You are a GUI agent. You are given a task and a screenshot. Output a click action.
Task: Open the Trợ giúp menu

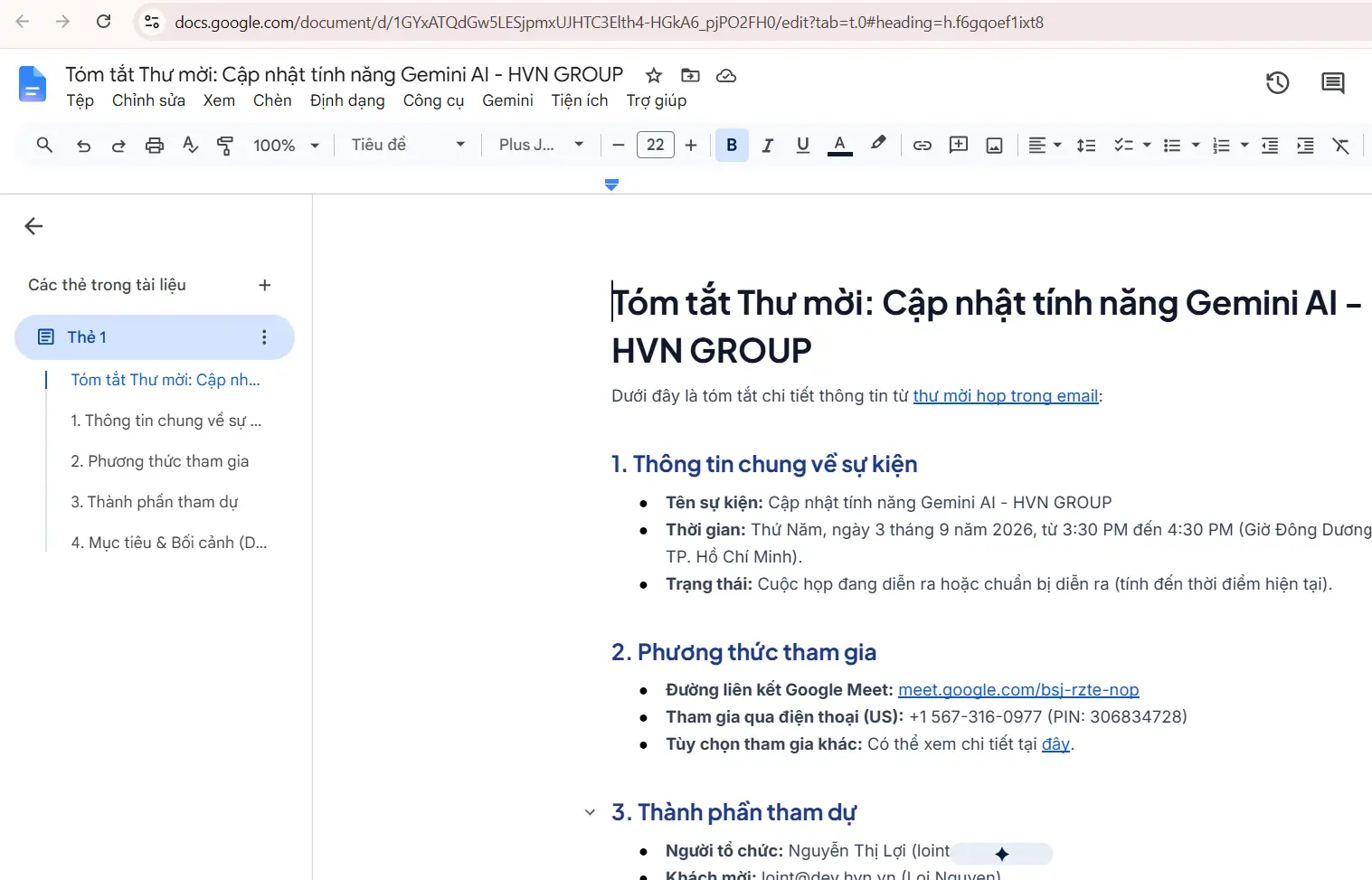click(657, 100)
